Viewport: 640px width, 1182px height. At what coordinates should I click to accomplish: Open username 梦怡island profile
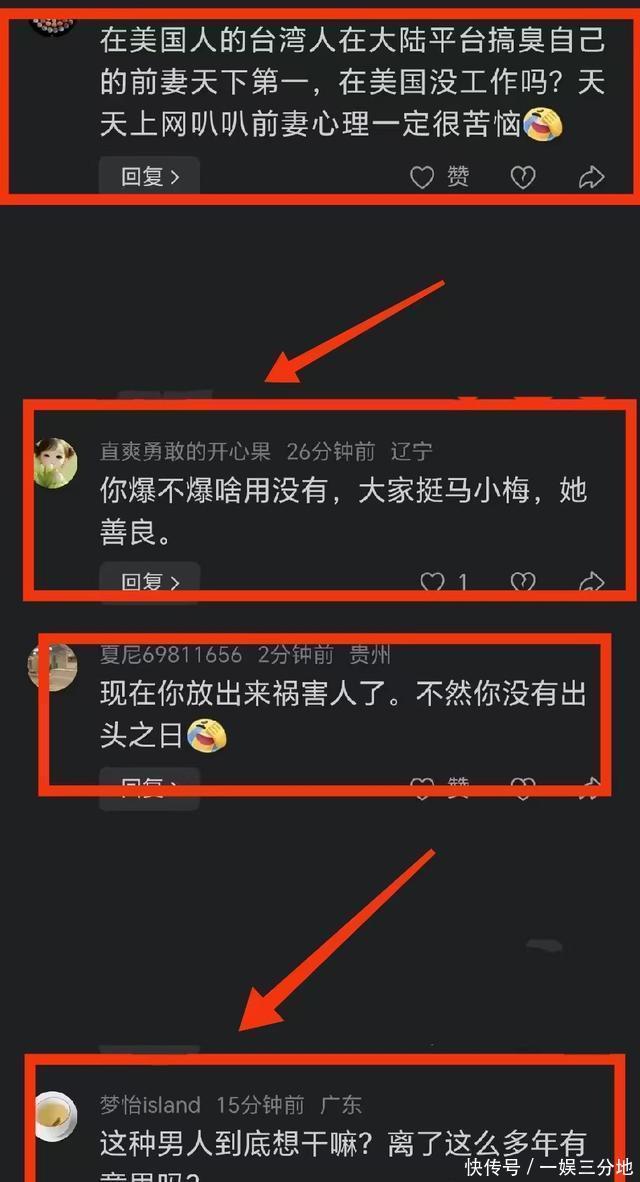click(150, 1105)
